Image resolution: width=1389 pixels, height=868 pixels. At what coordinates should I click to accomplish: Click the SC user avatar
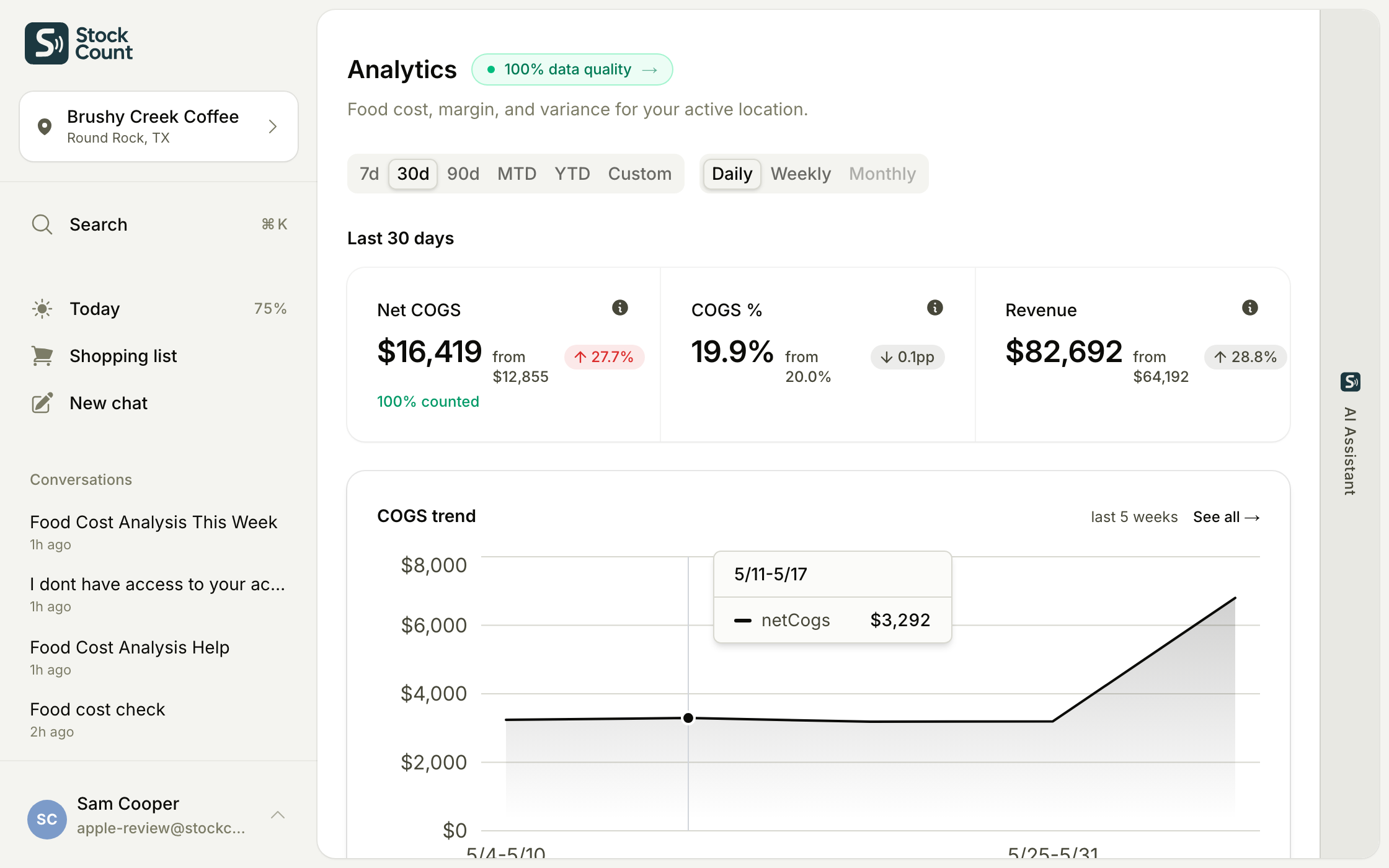[x=47, y=819]
